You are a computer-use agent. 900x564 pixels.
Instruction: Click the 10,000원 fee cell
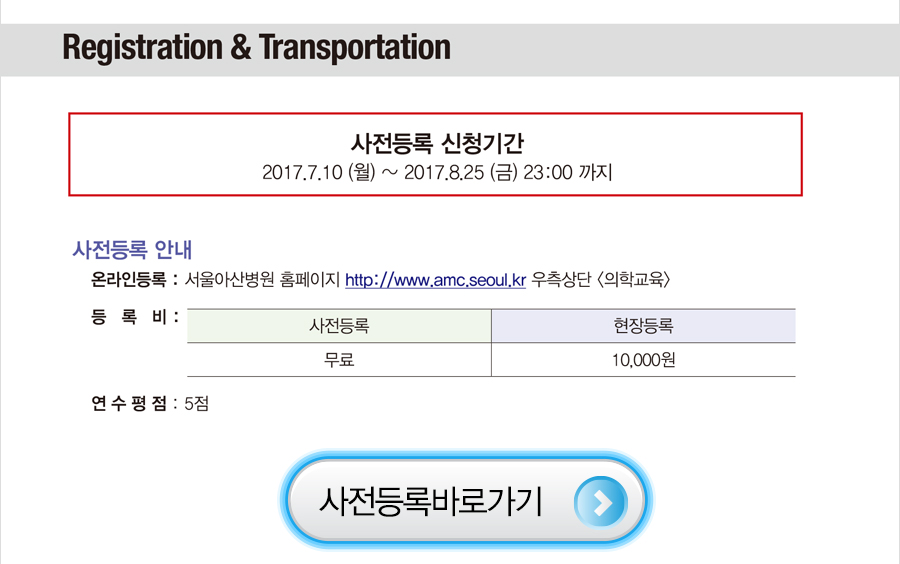pos(643,360)
